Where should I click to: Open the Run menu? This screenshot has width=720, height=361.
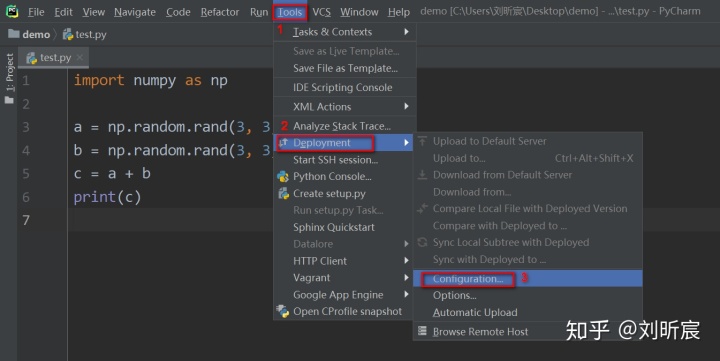point(259,12)
